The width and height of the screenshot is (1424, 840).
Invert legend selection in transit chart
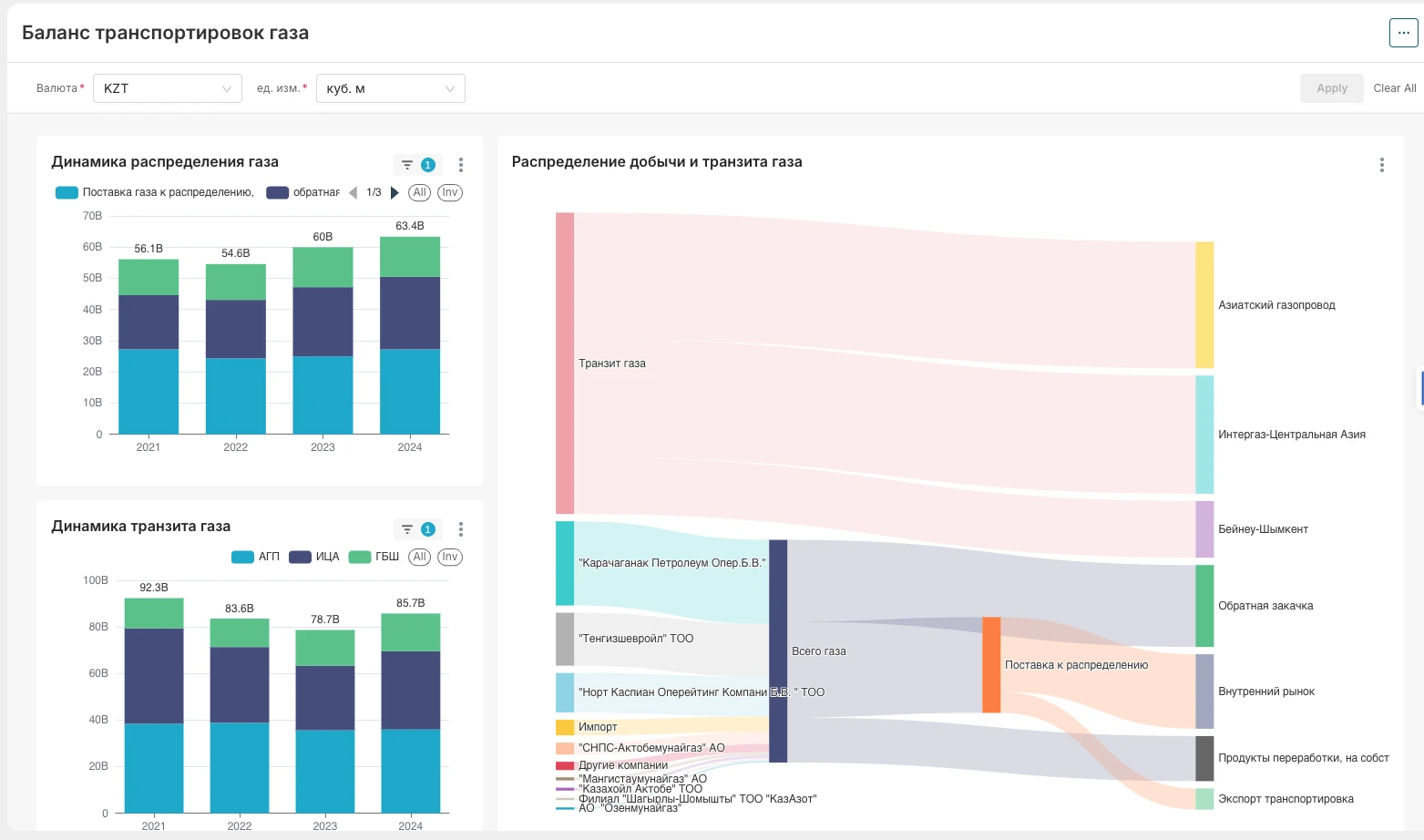pyautogui.click(x=450, y=557)
